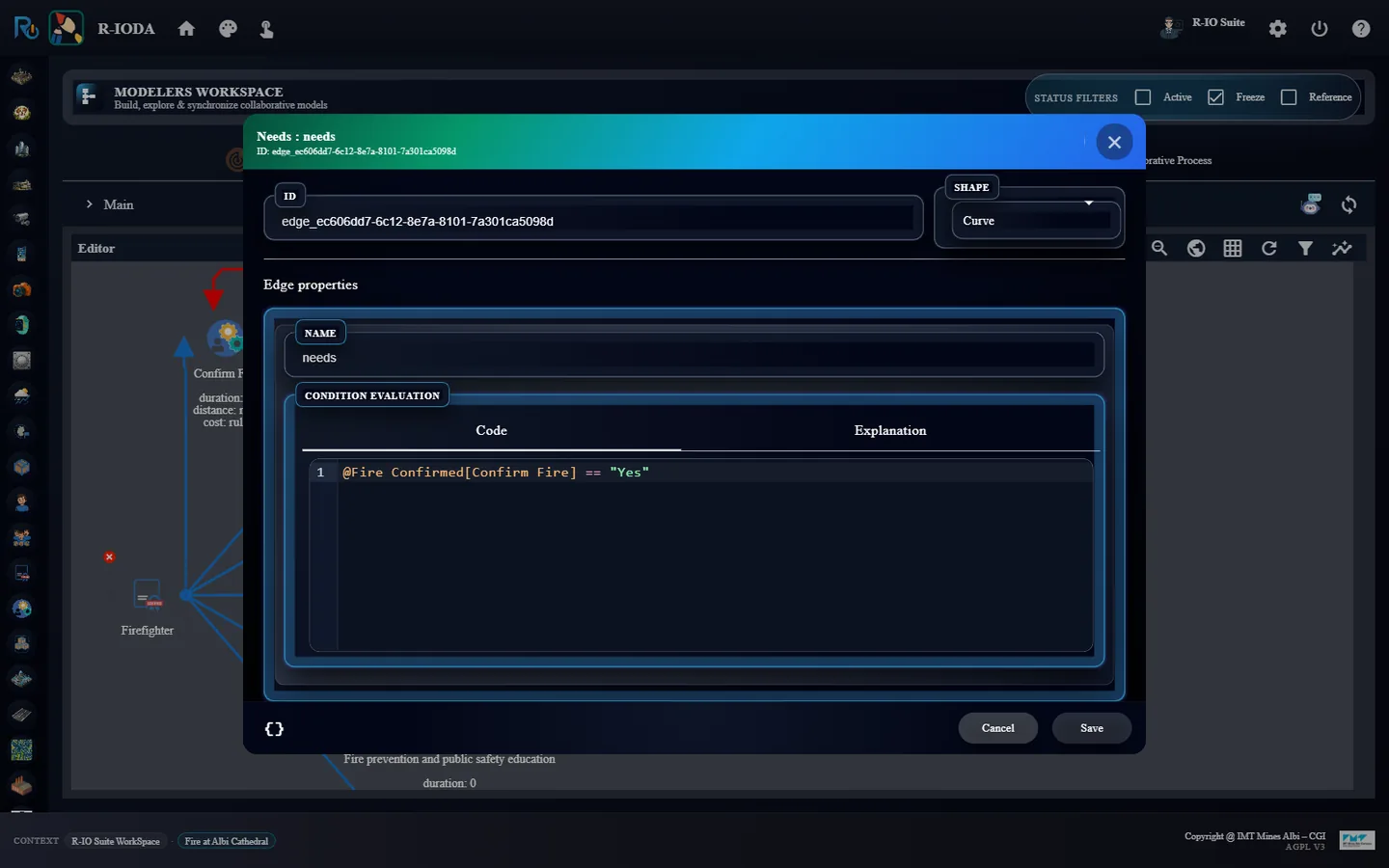Open the settings gear icon
The height and width of the screenshot is (868, 1389).
click(x=1278, y=29)
